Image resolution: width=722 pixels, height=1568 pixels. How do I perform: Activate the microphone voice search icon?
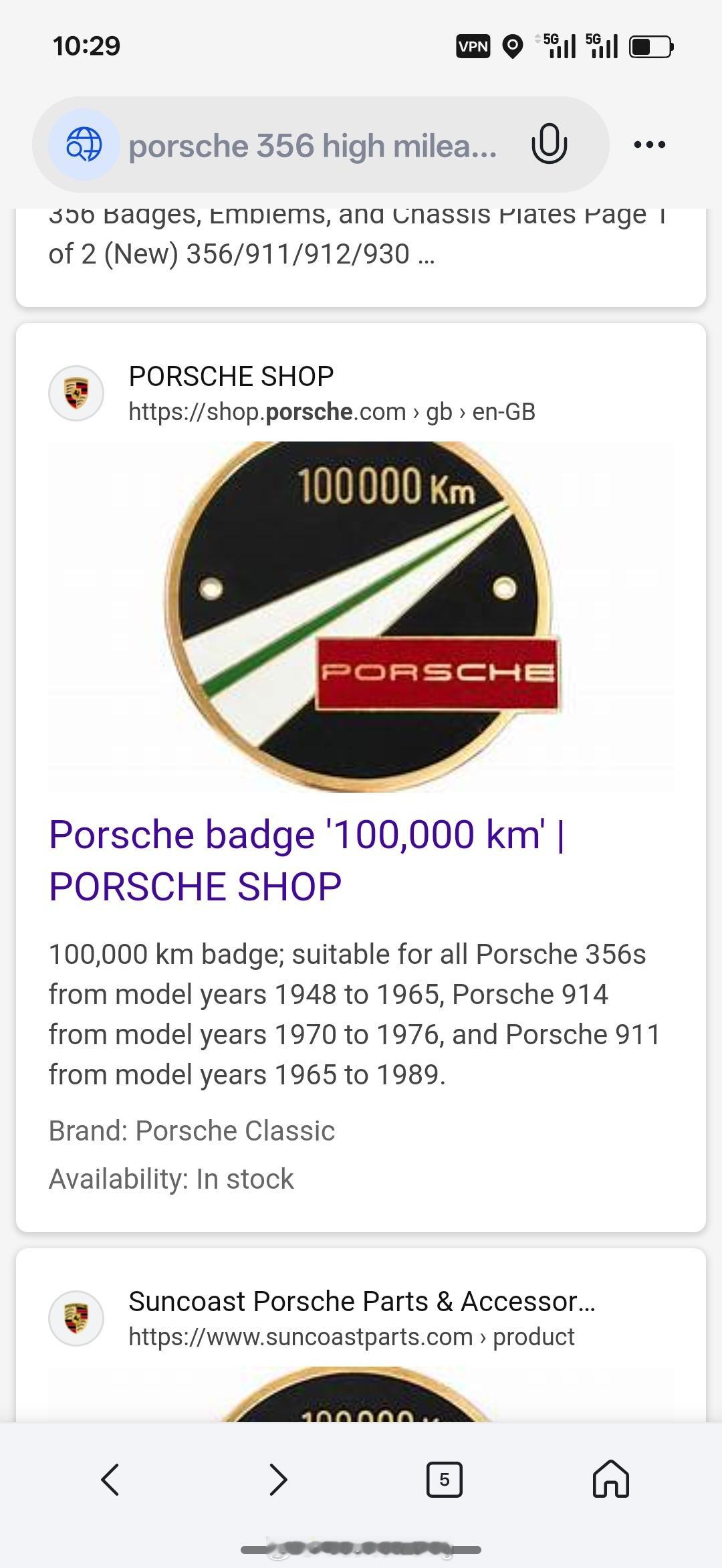click(x=549, y=144)
